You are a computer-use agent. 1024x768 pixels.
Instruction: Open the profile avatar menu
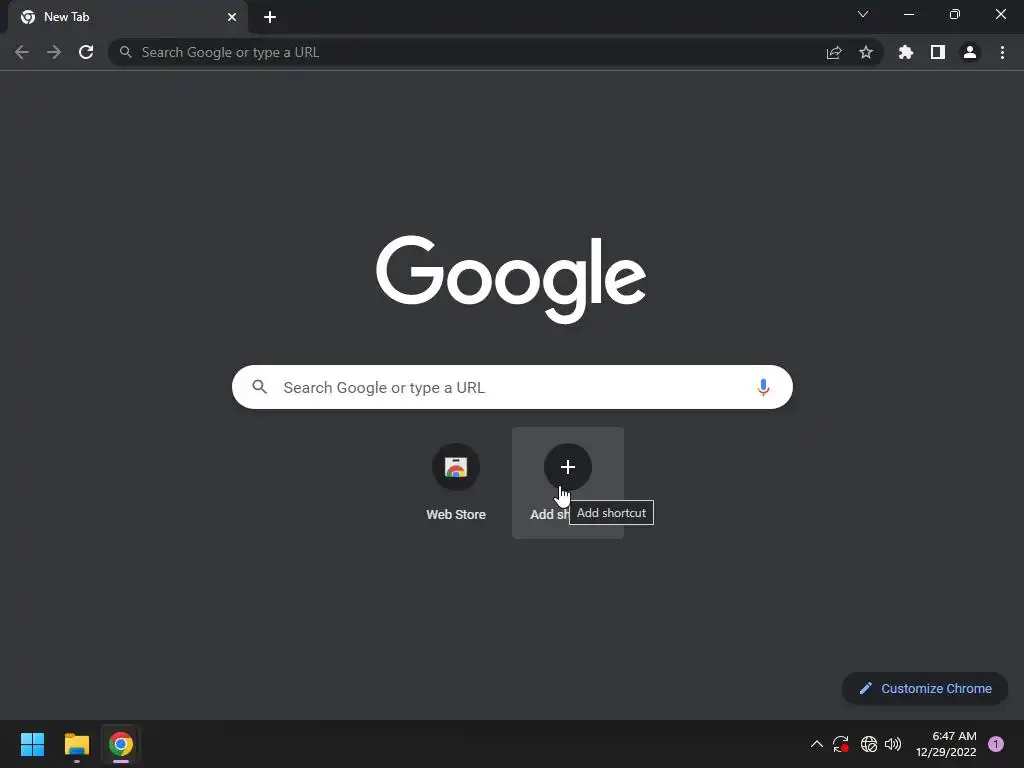tap(970, 52)
